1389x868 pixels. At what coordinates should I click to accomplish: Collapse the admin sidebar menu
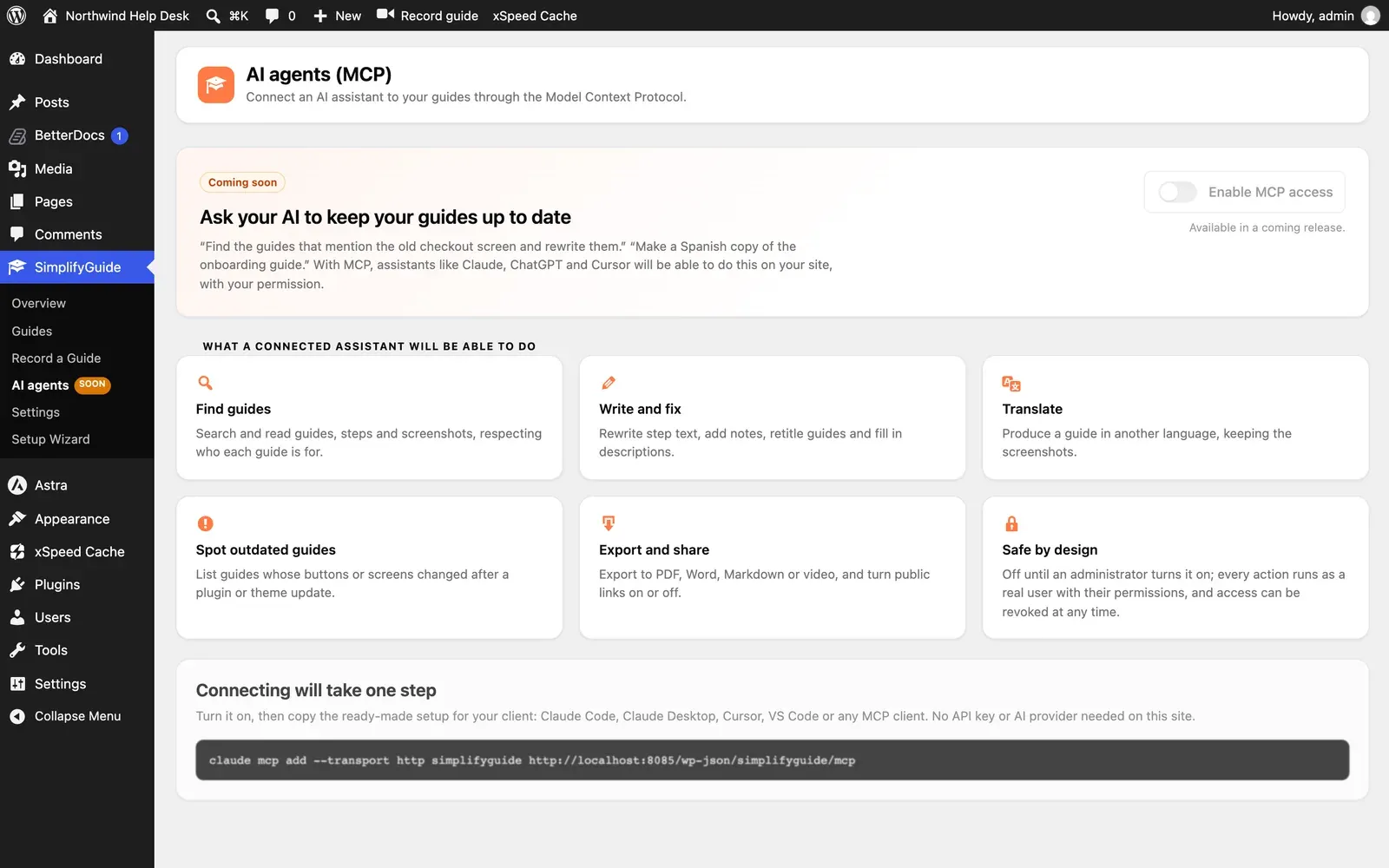(77, 716)
